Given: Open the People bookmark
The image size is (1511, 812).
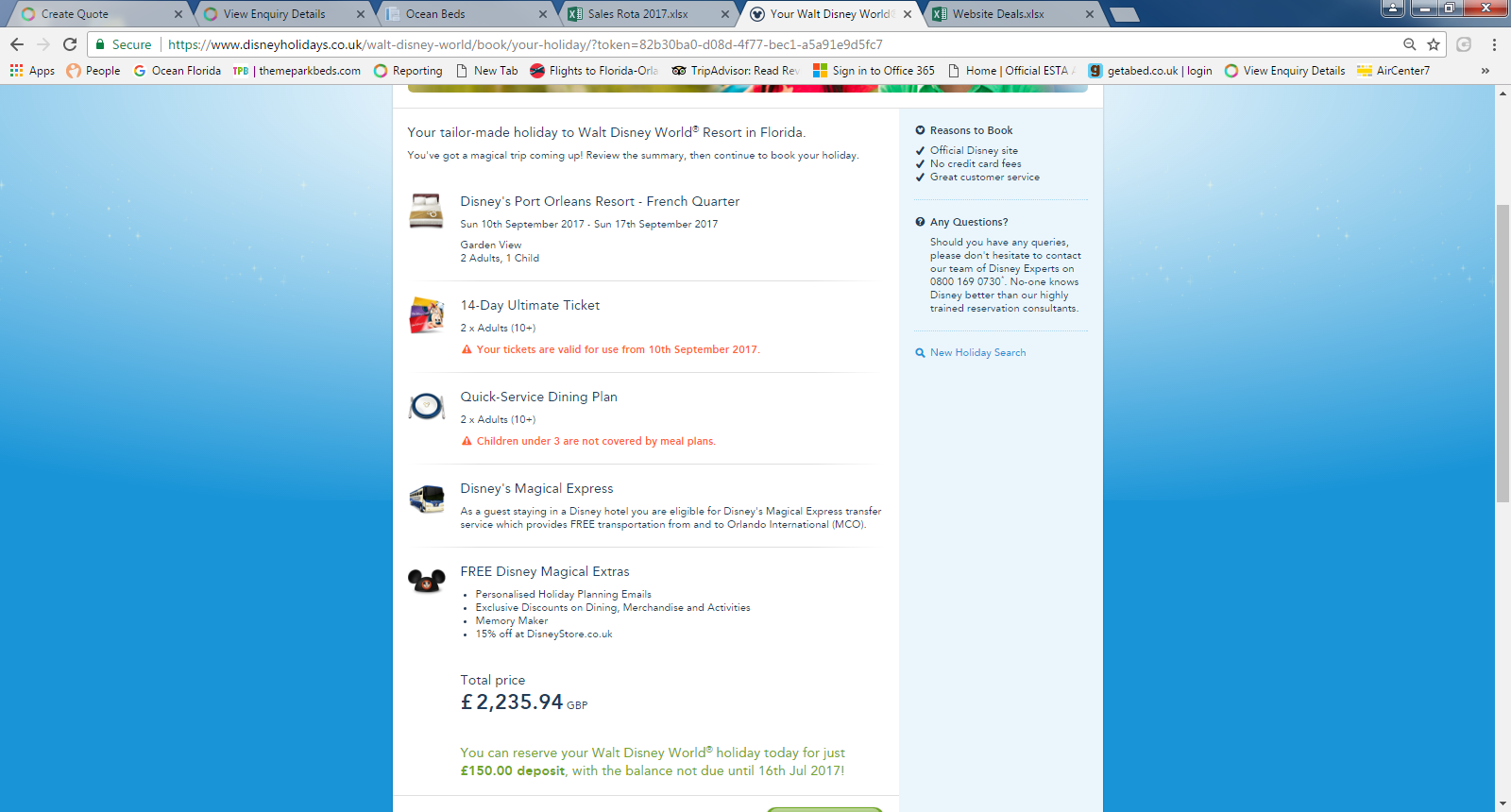Looking at the screenshot, I should [x=93, y=71].
